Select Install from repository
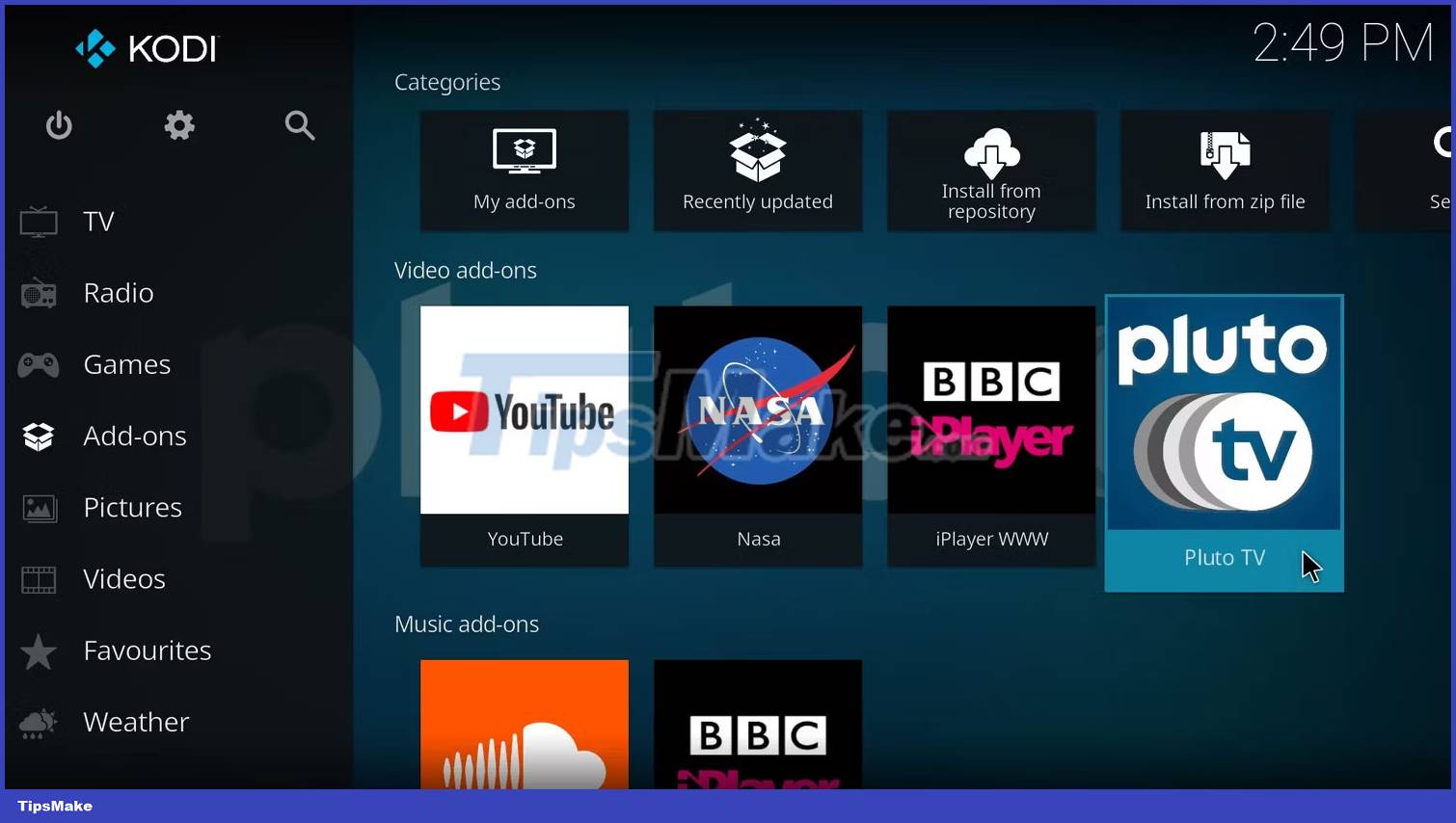Viewport: 1456px width, 823px height. [x=991, y=171]
